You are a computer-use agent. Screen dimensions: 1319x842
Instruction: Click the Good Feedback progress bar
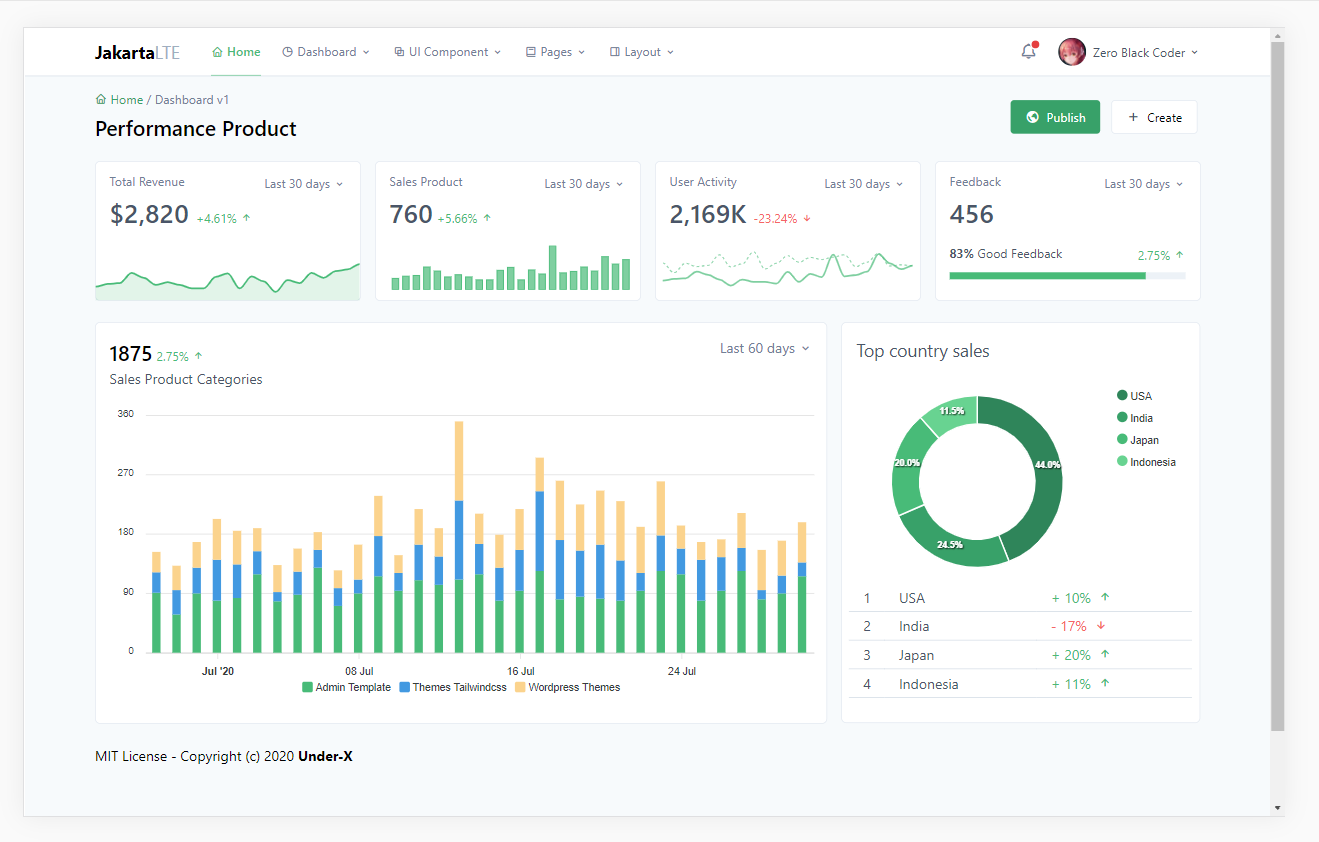click(x=1067, y=275)
